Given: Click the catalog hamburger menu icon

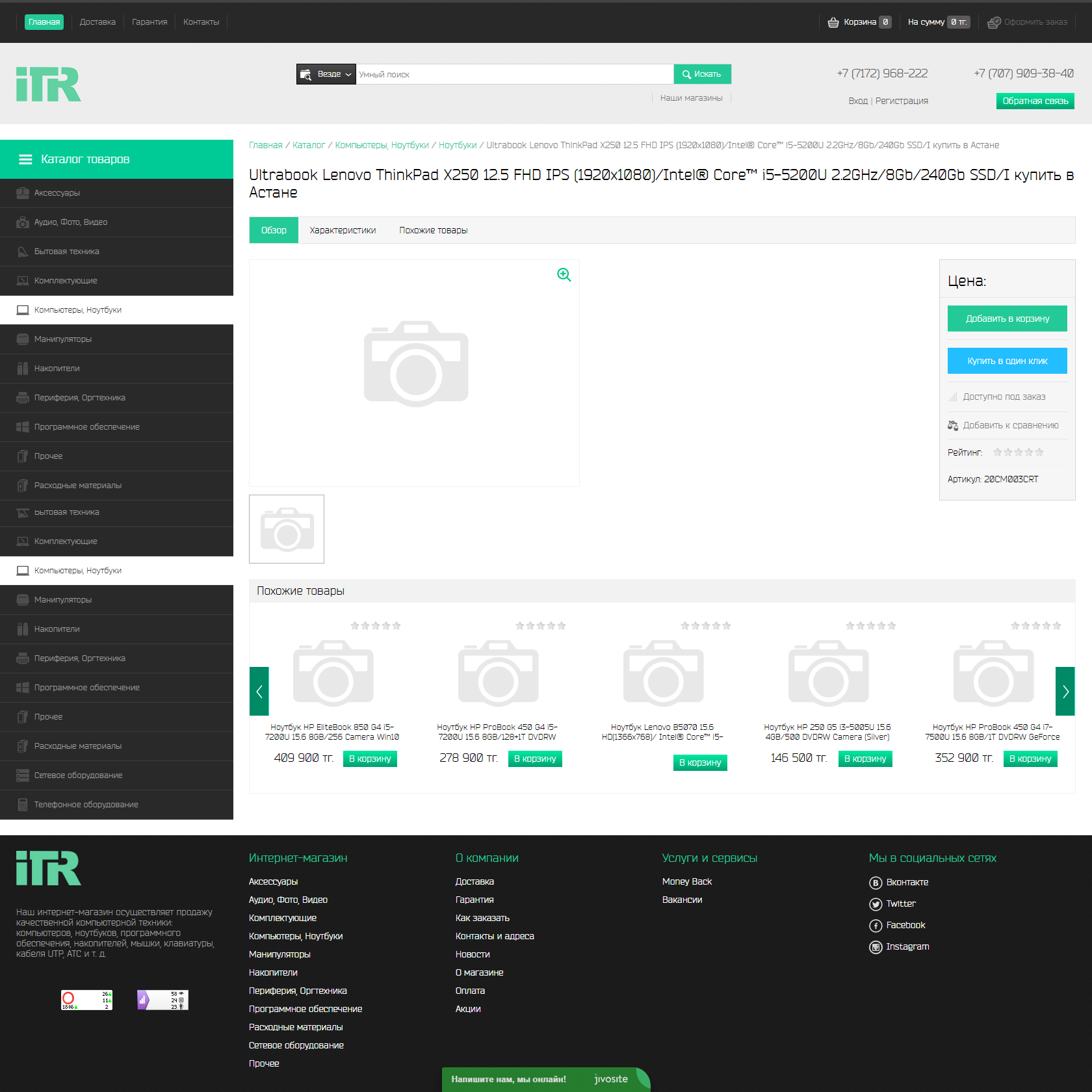Looking at the screenshot, I should pos(25,159).
